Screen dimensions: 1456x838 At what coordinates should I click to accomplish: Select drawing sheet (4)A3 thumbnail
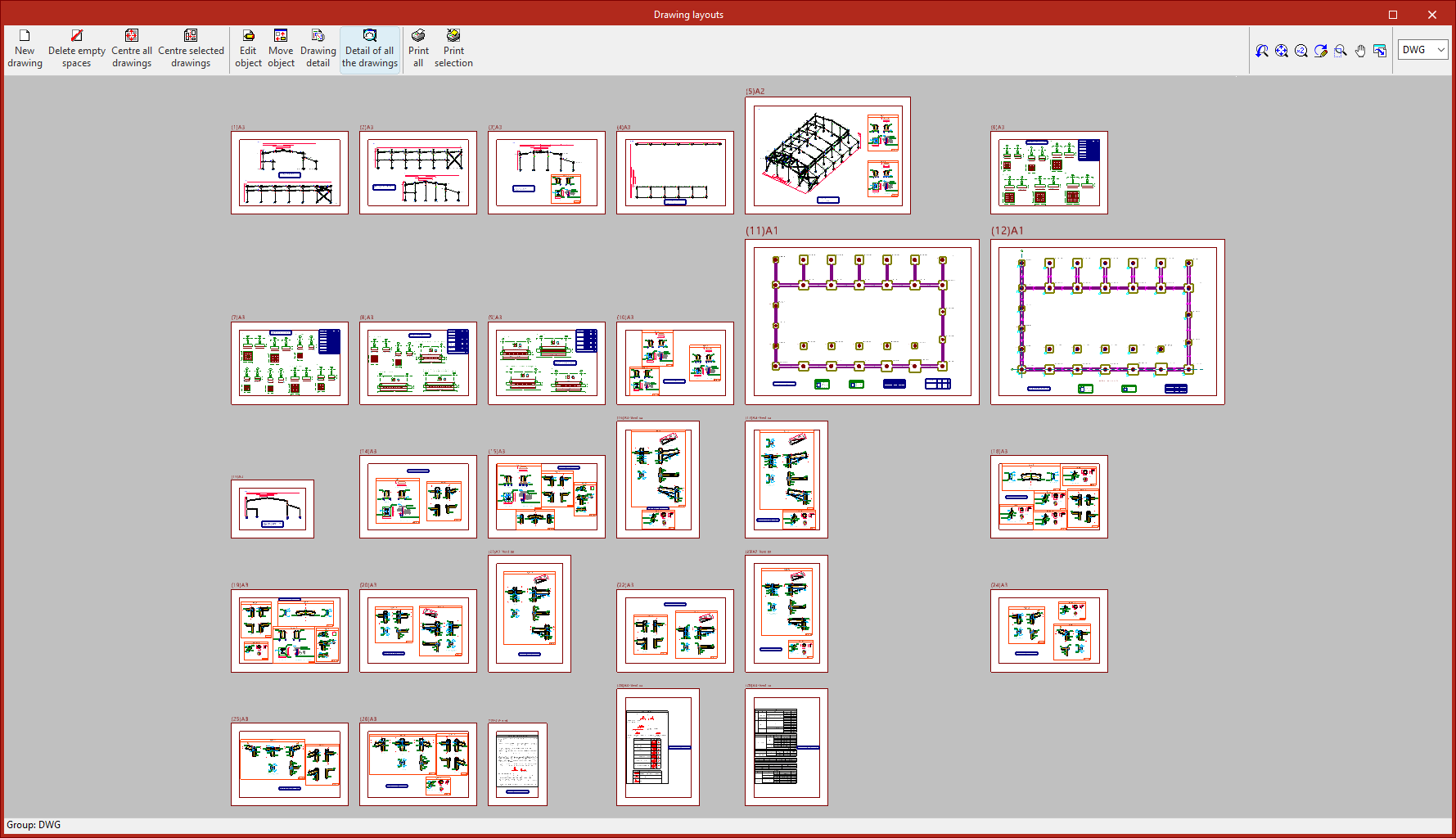click(x=675, y=173)
